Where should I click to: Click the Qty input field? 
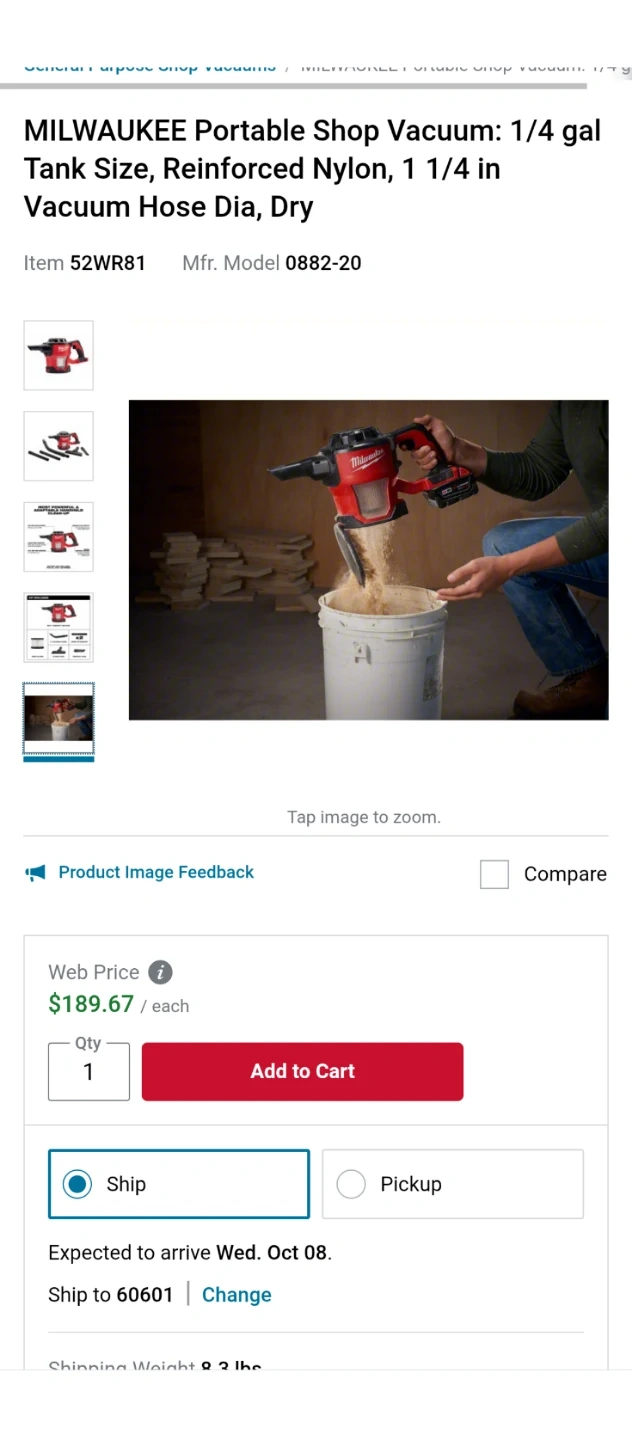click(x=88, y=1072)
